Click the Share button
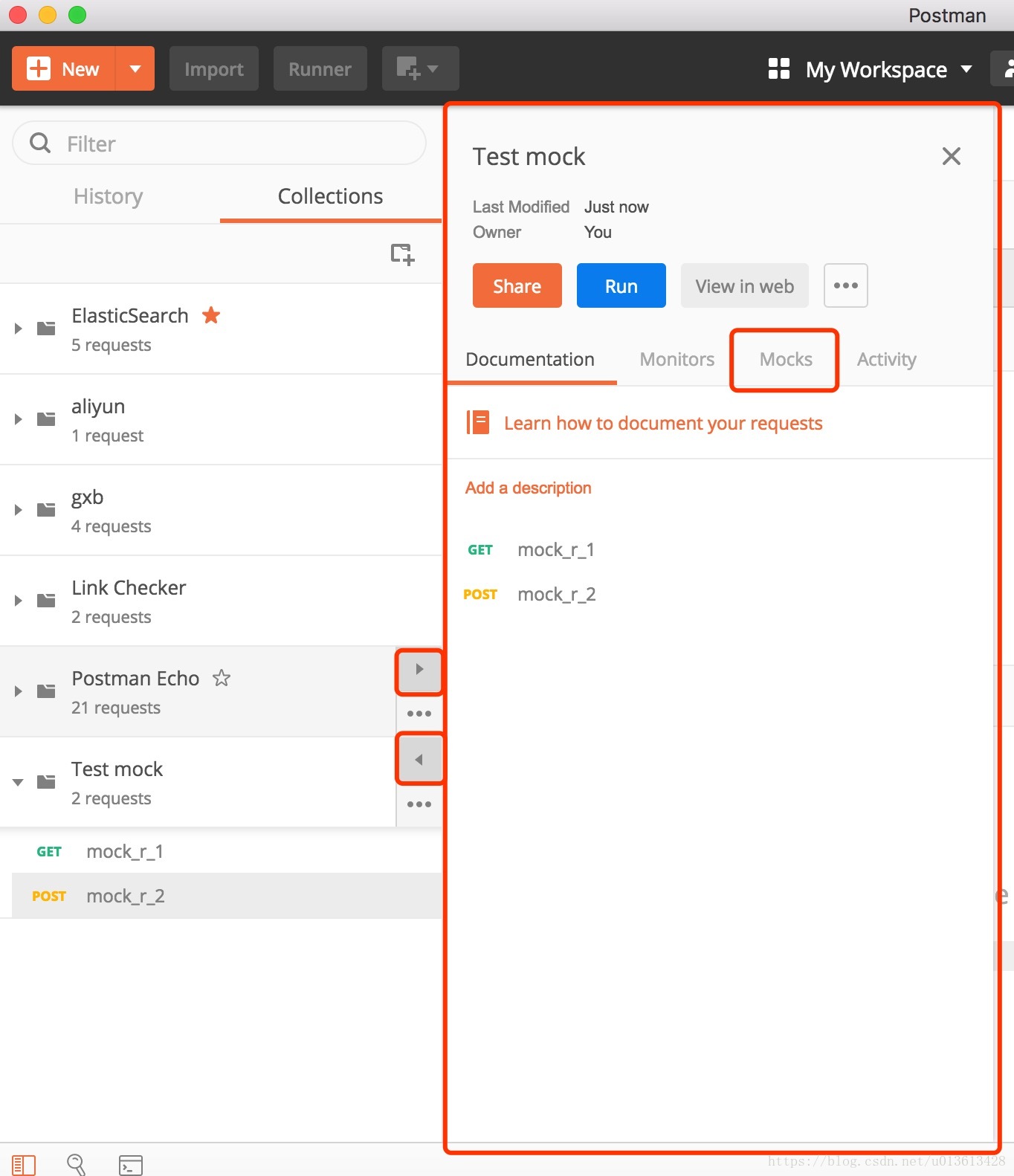 (x=517, y=285)
